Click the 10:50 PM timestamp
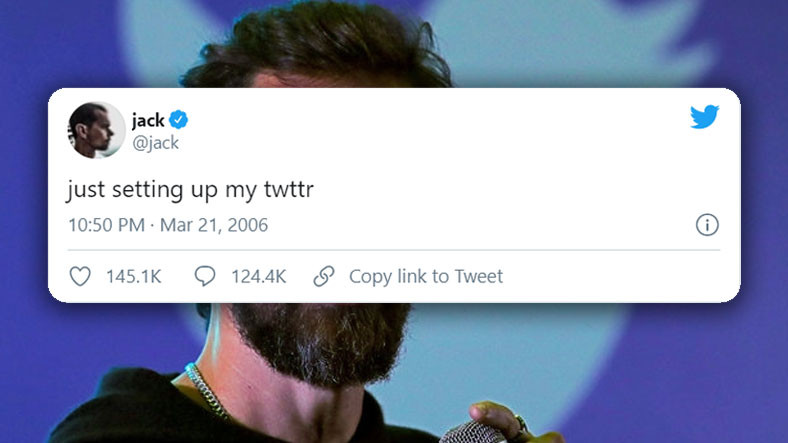788x443 pixels. [107, 225]
